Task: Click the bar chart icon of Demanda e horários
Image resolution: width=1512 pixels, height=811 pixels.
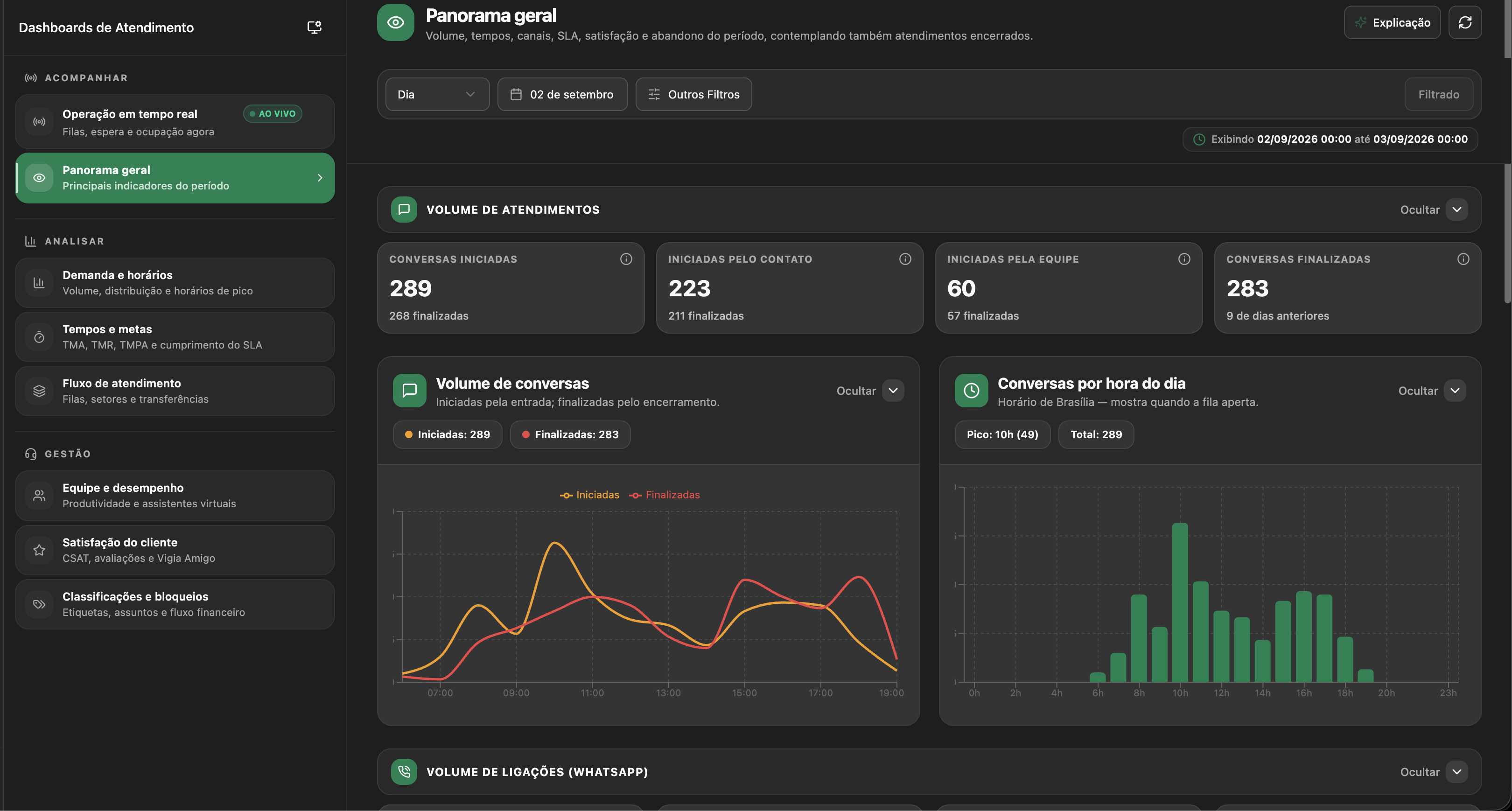Action: tap(39, 283)
